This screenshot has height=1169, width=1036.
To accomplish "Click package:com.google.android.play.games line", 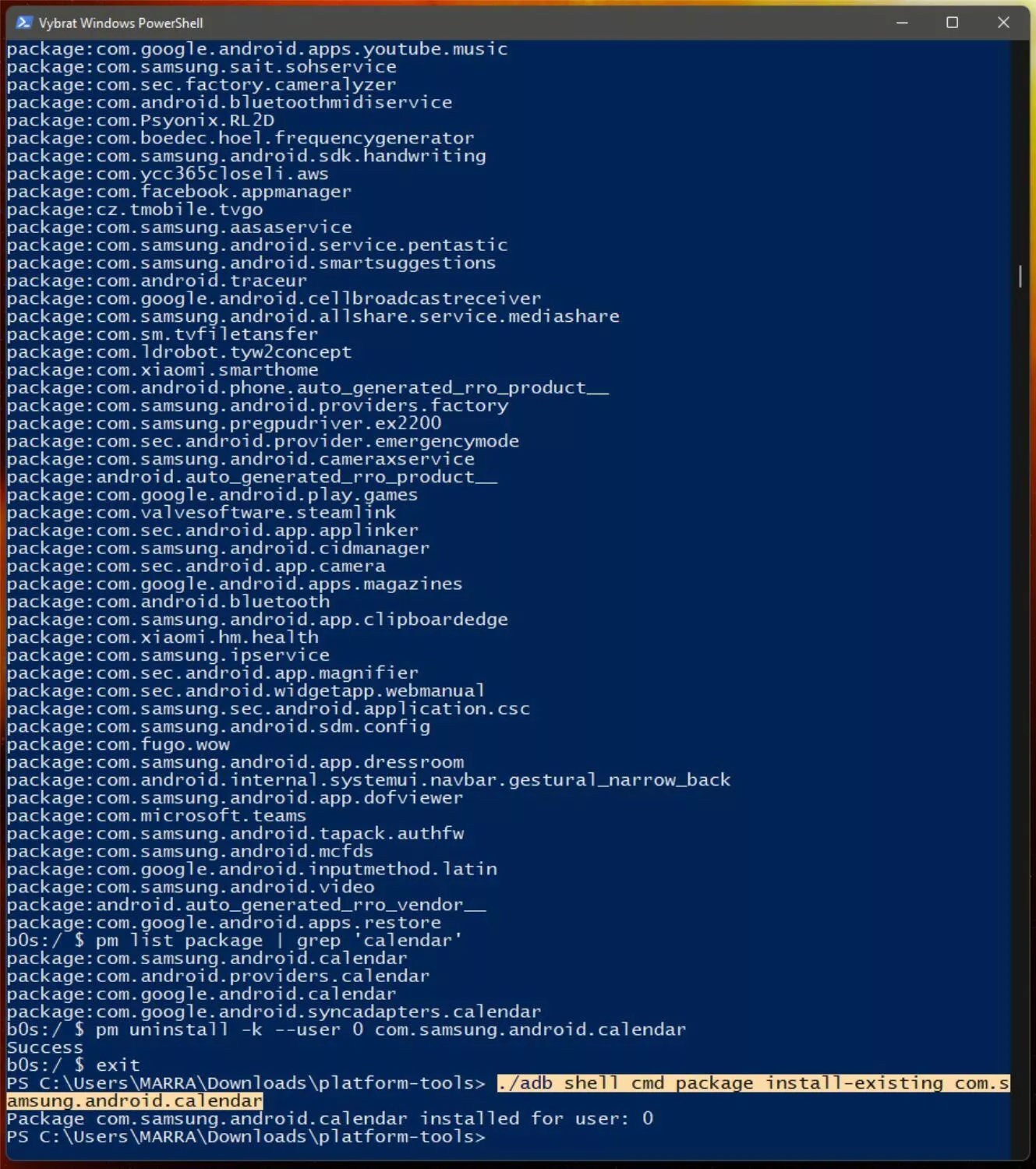I will (213, 496).
